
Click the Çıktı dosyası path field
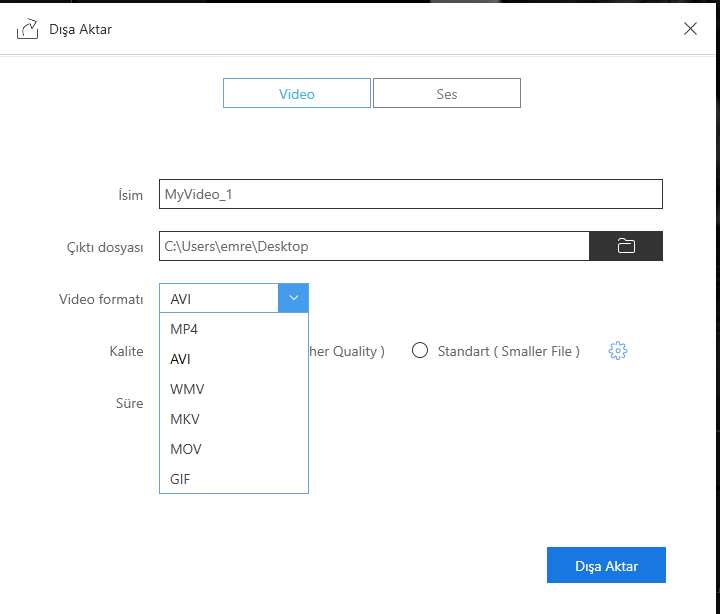point(374,246)
